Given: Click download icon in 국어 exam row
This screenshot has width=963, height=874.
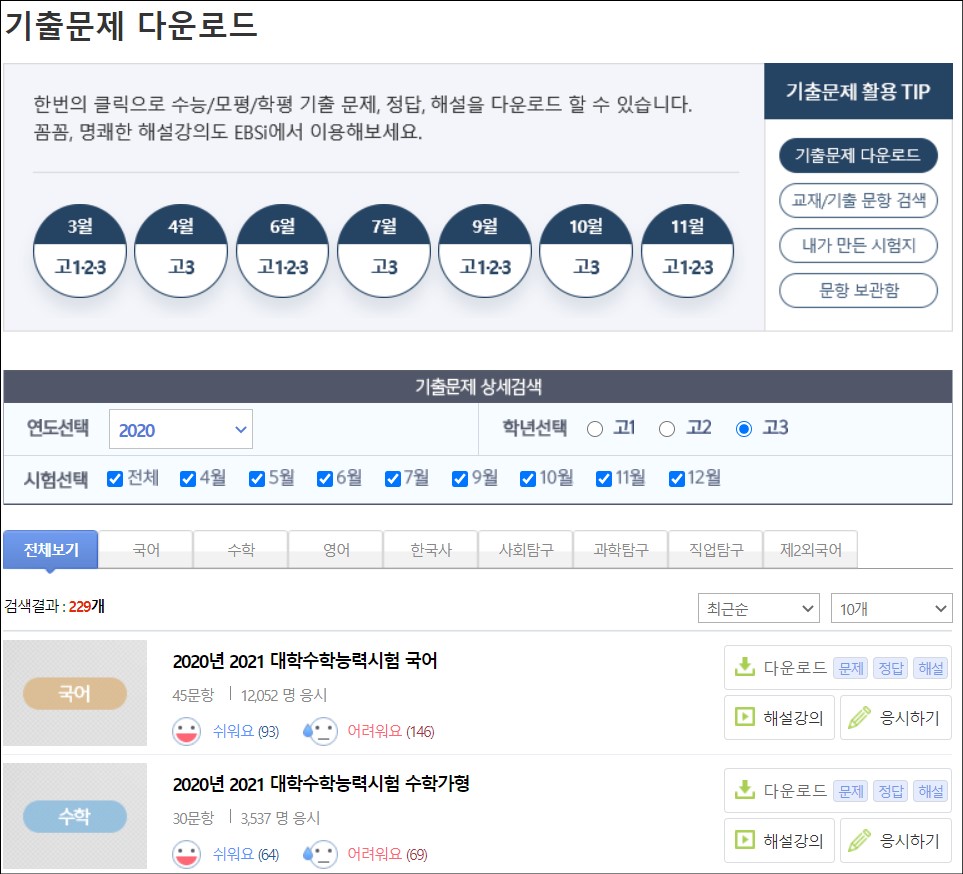Looking at the screenshot, I should pos(744,666).
